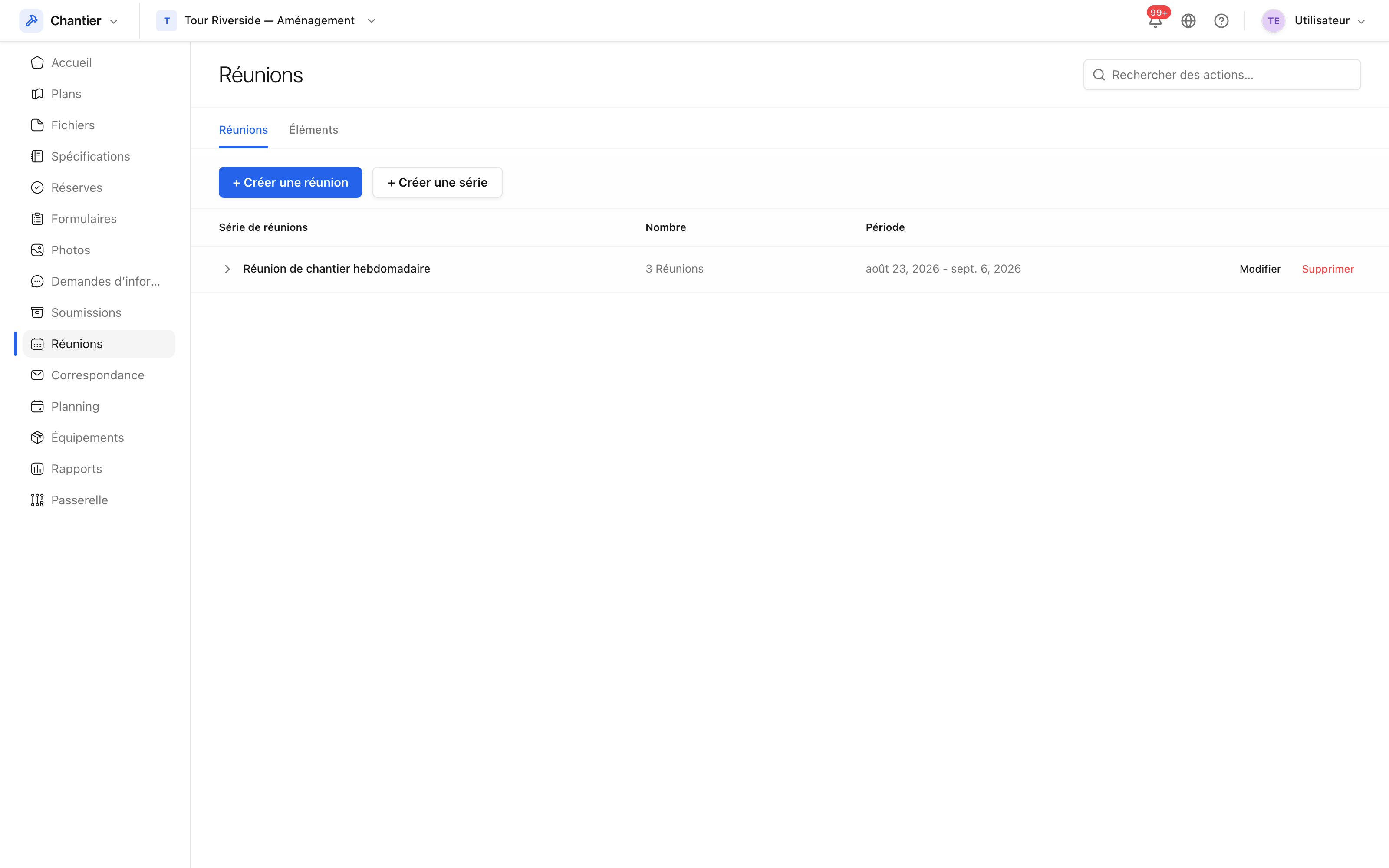Viewport: 1389px width, 868px height.
Task: Click the search magnifier icon
Action: (1099, 75)
